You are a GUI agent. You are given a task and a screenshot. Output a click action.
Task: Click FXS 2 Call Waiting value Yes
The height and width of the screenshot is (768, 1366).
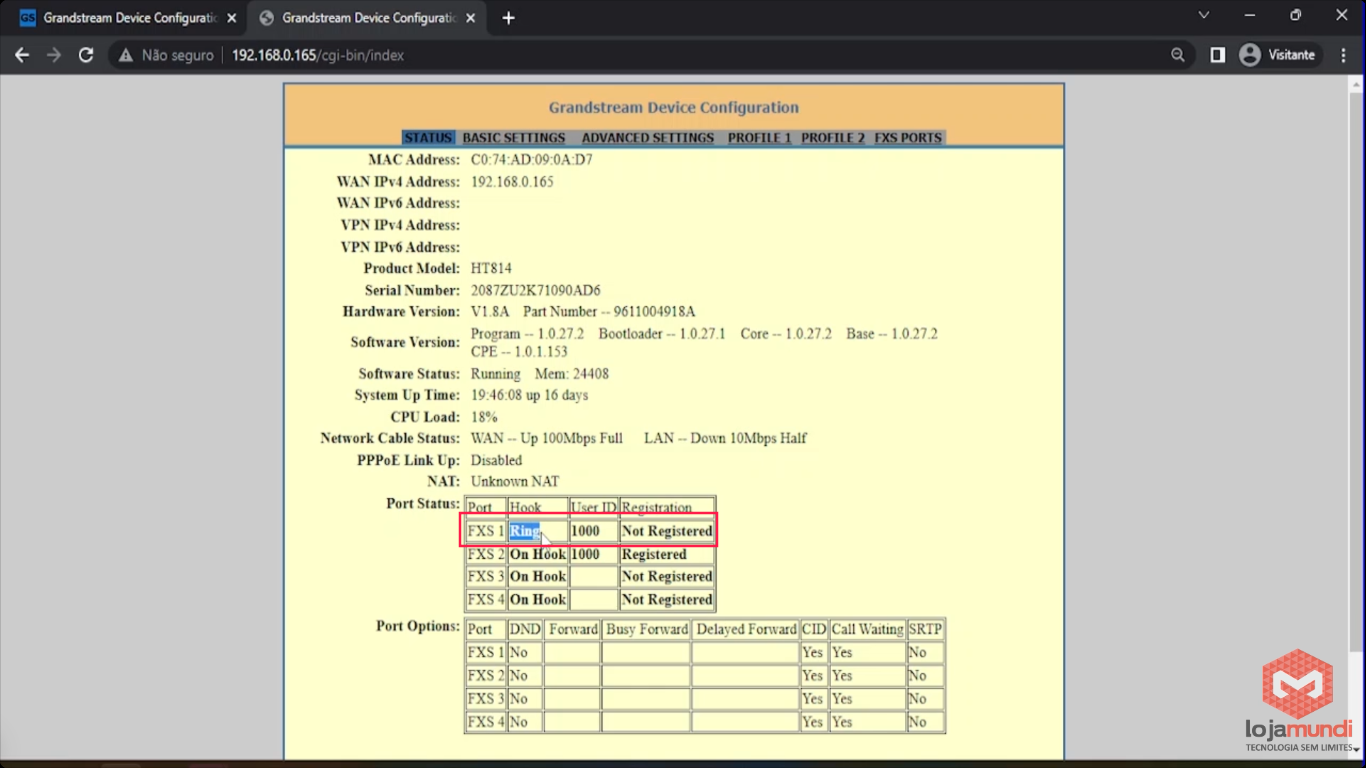[x=842, y=676]
